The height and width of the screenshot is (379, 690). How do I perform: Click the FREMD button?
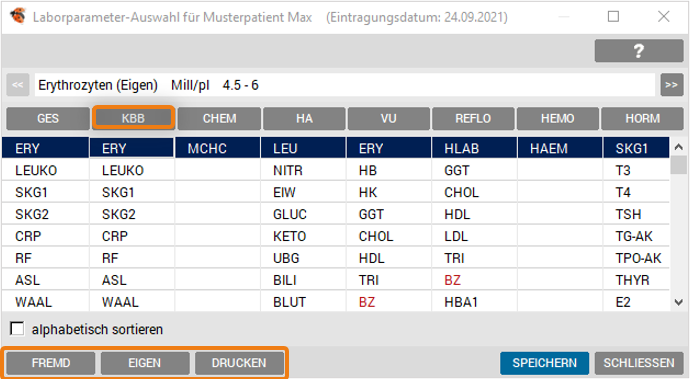51,363
